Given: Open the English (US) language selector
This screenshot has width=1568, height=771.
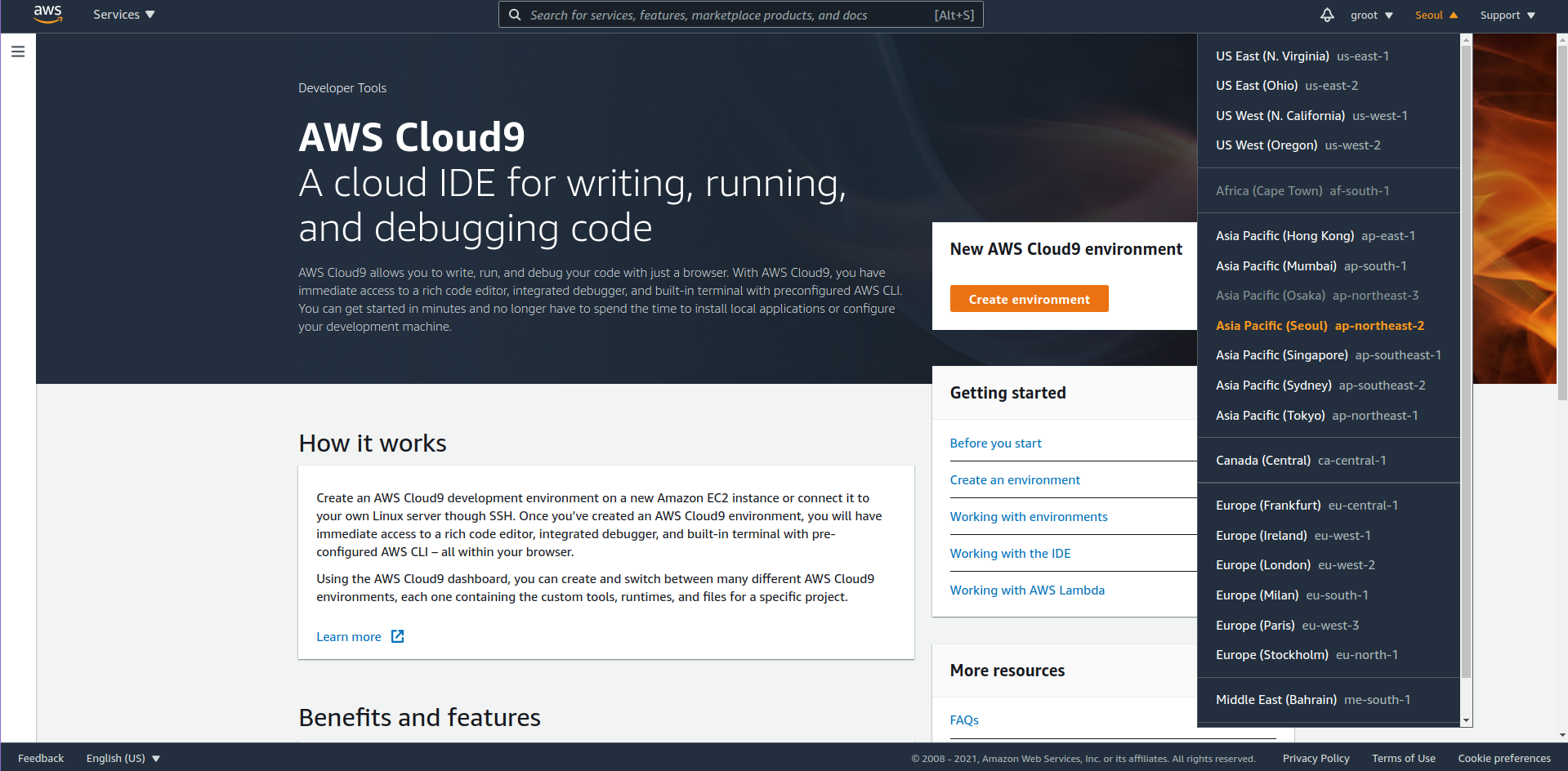Looking at the screenshot, I should 123,758.
